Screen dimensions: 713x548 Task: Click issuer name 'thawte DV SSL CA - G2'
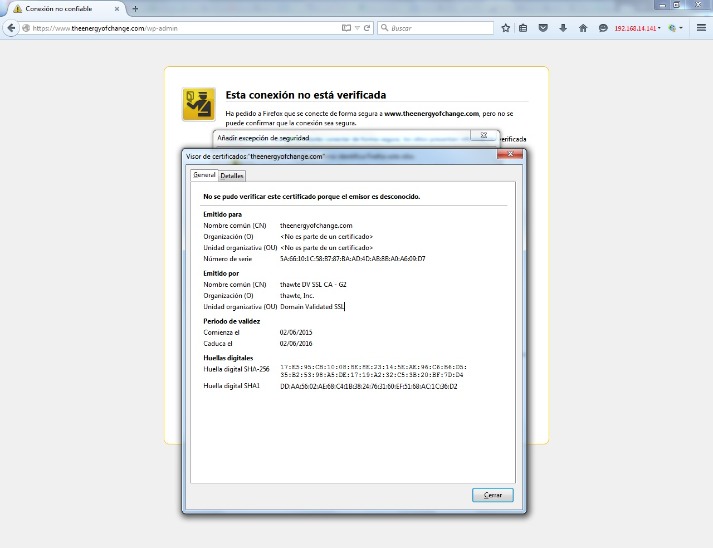[313, 285]
